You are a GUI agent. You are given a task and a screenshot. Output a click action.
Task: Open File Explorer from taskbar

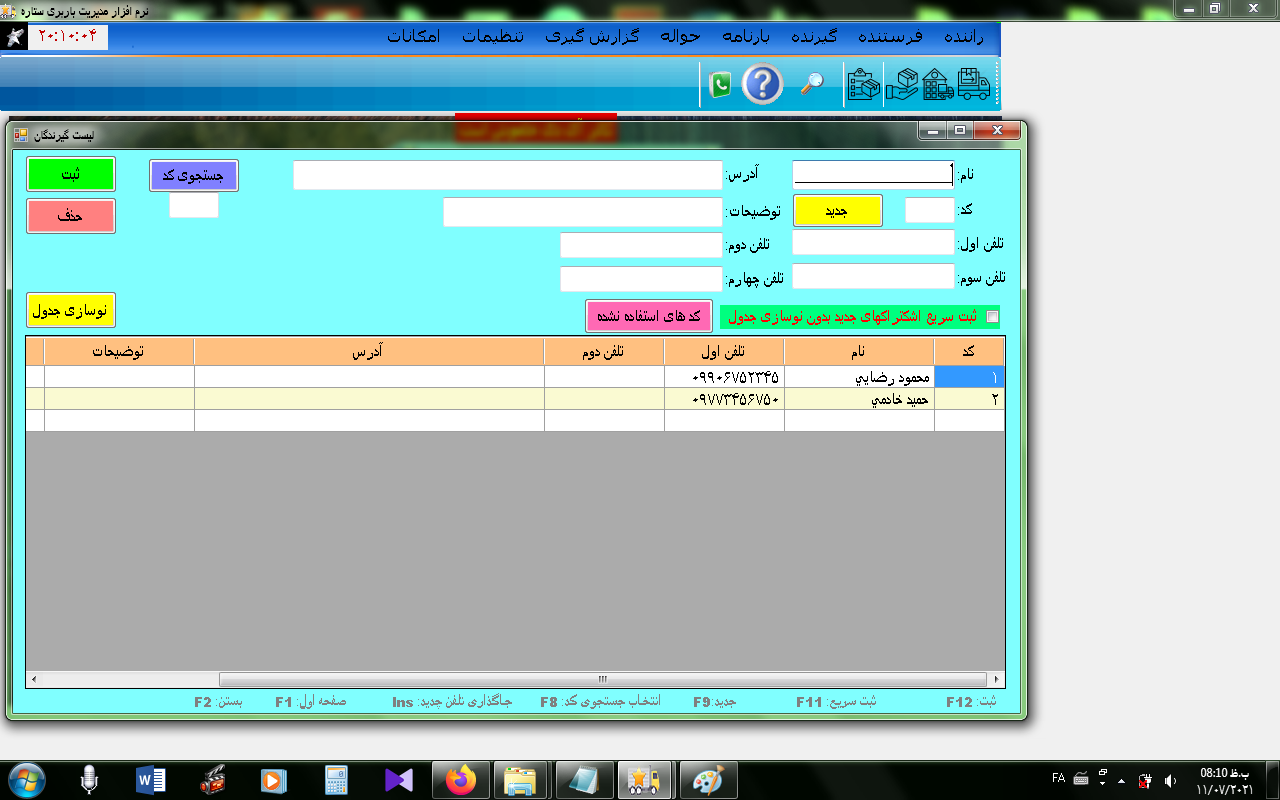521,779
